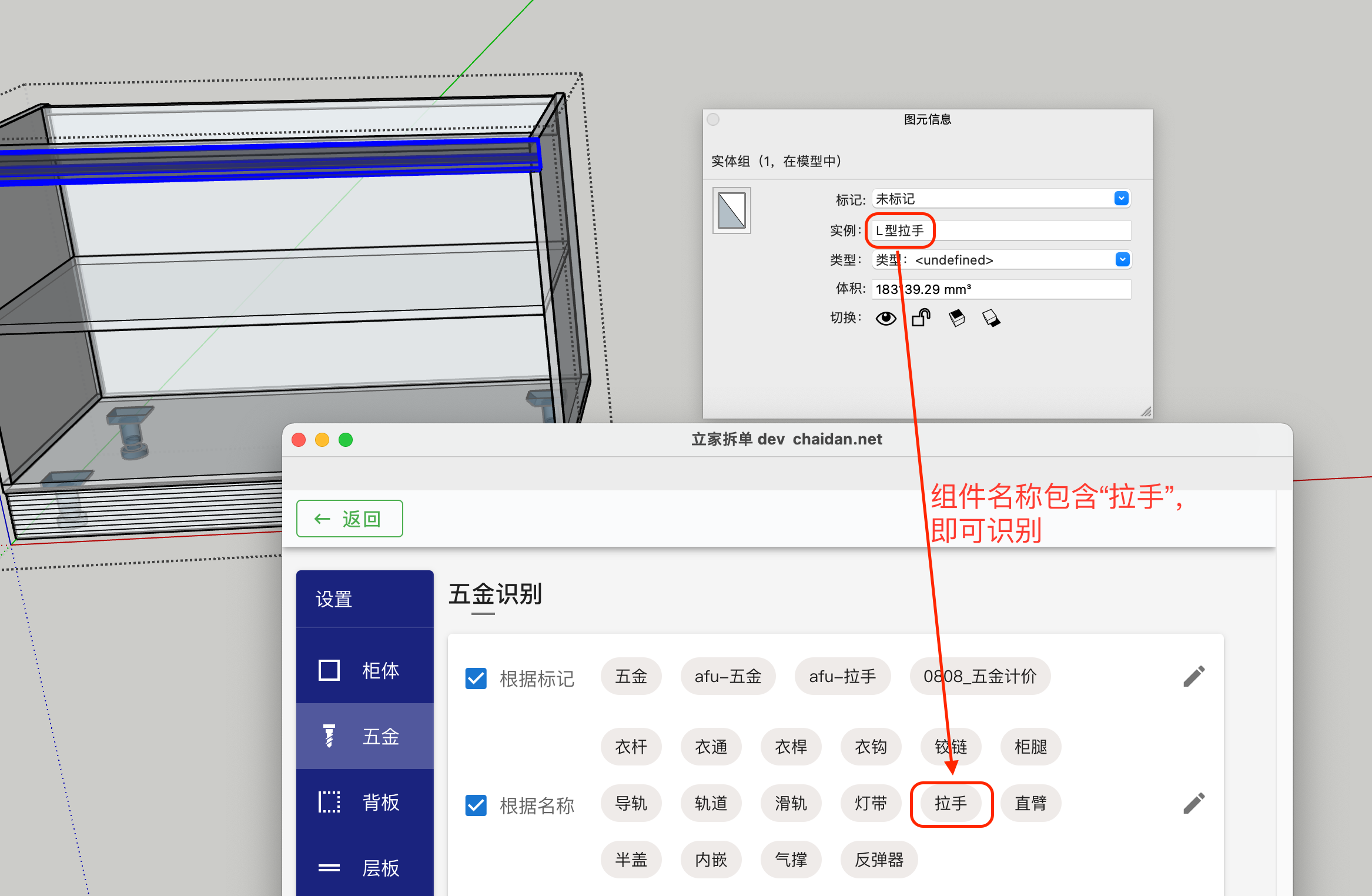The height and width of the screenshot is (896, 1372).
Task: Click the 直臂 name chip
Action: (x=1030, y=803)
